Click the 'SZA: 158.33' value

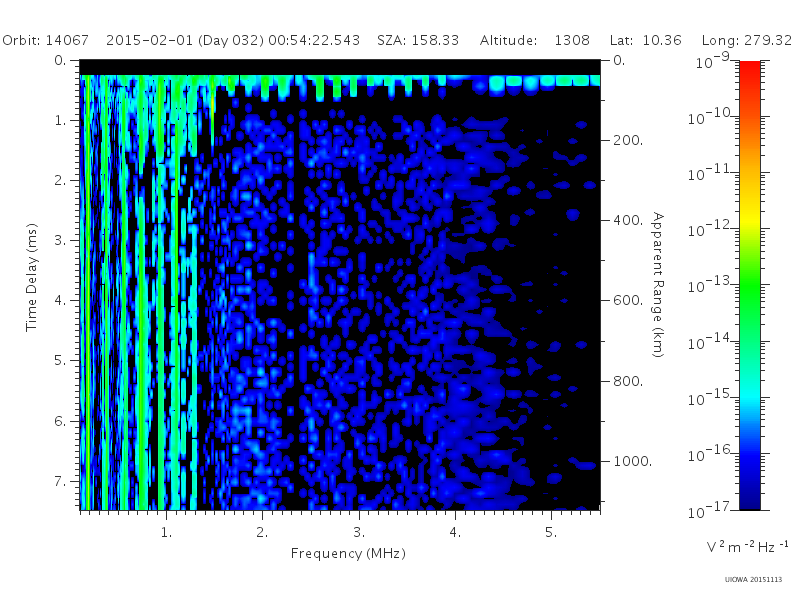click(x=418, y=40)
